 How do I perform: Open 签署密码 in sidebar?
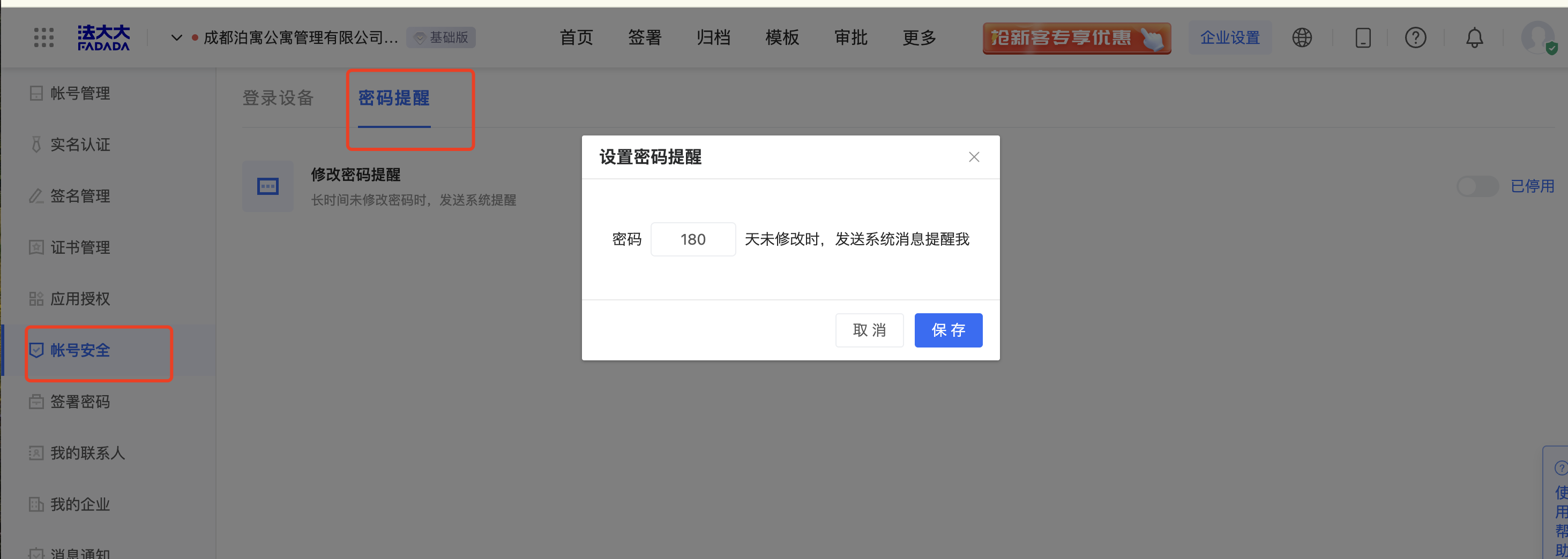coord(80,402)
